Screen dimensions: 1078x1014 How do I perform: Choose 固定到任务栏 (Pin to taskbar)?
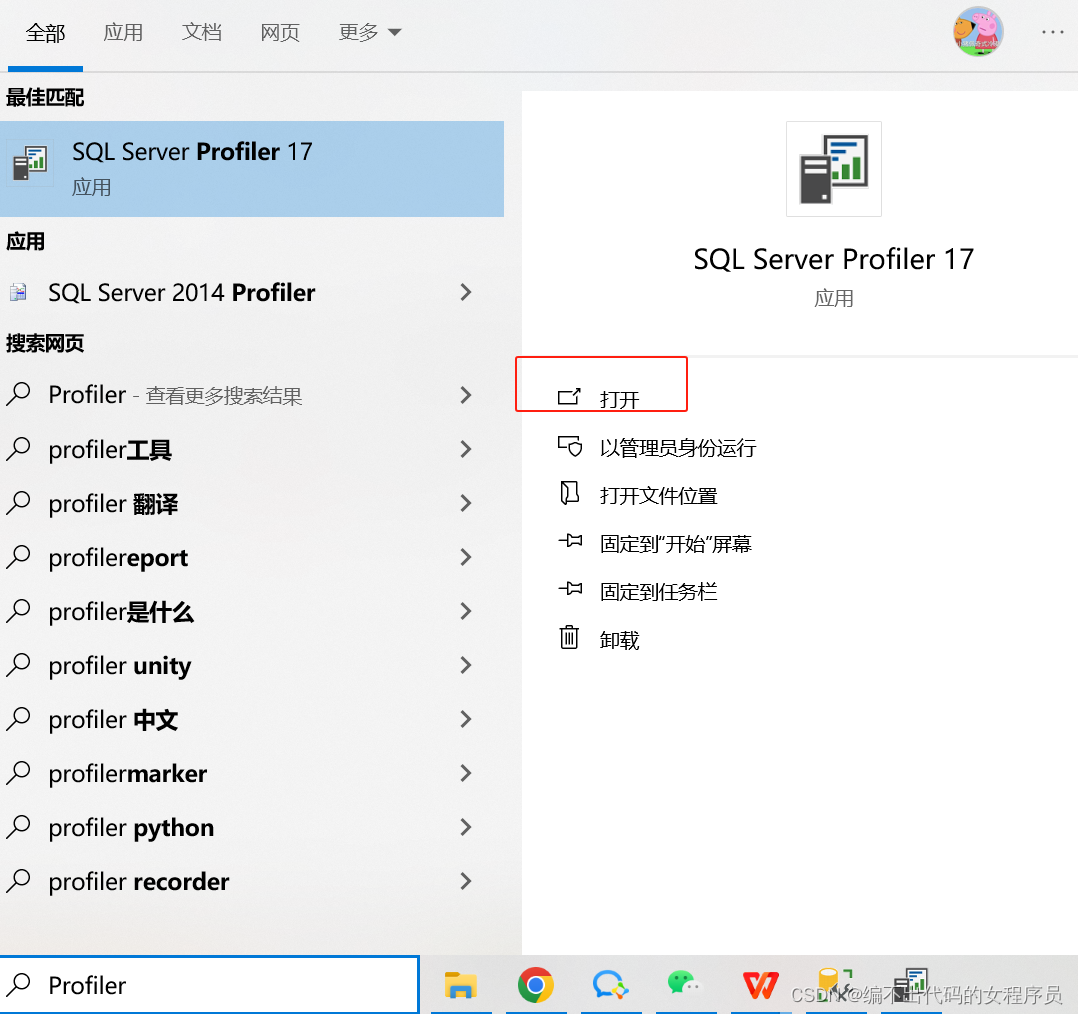click(x=658, y=592)
